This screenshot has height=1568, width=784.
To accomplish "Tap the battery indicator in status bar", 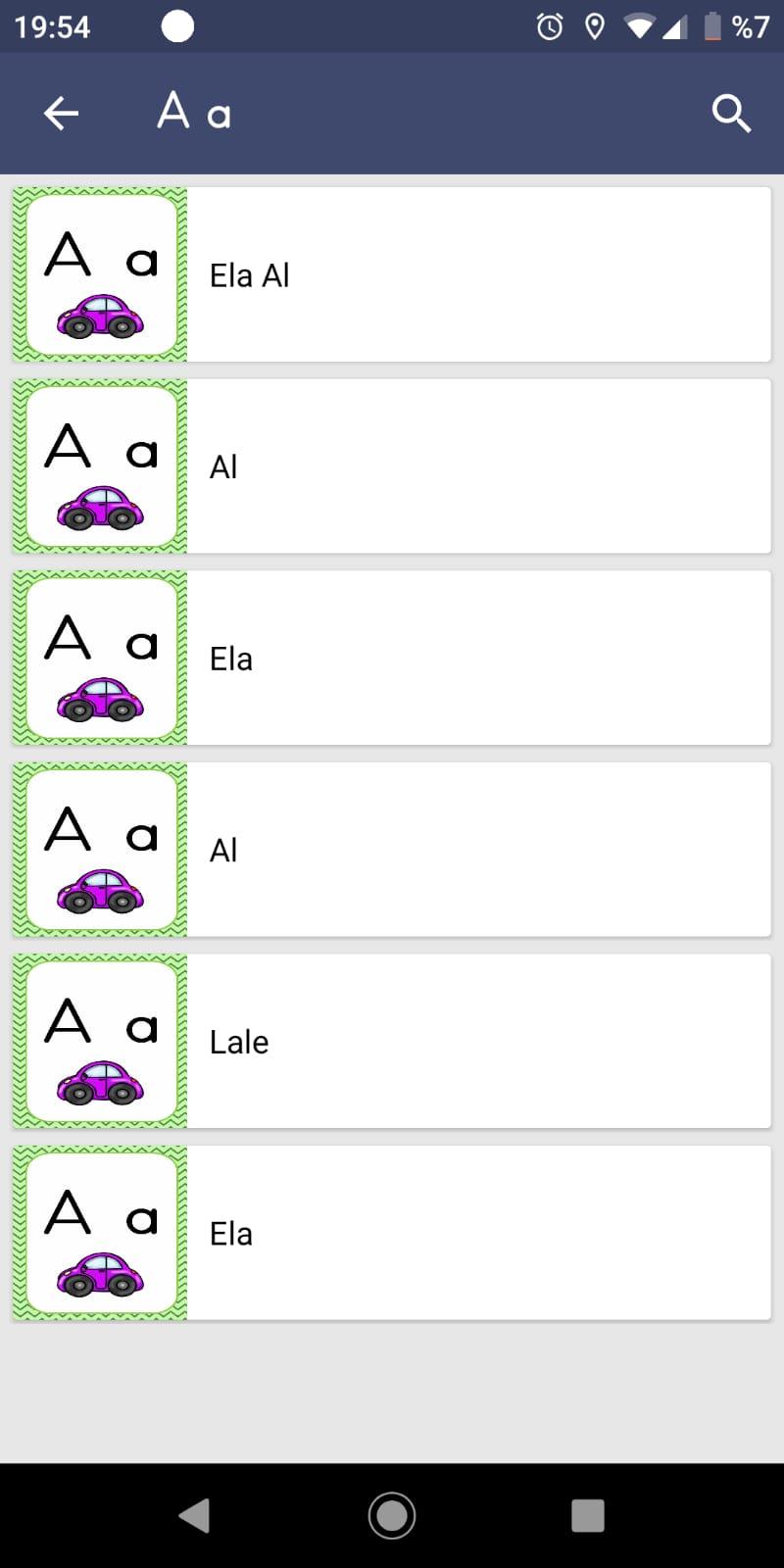I will coord(712,26).
